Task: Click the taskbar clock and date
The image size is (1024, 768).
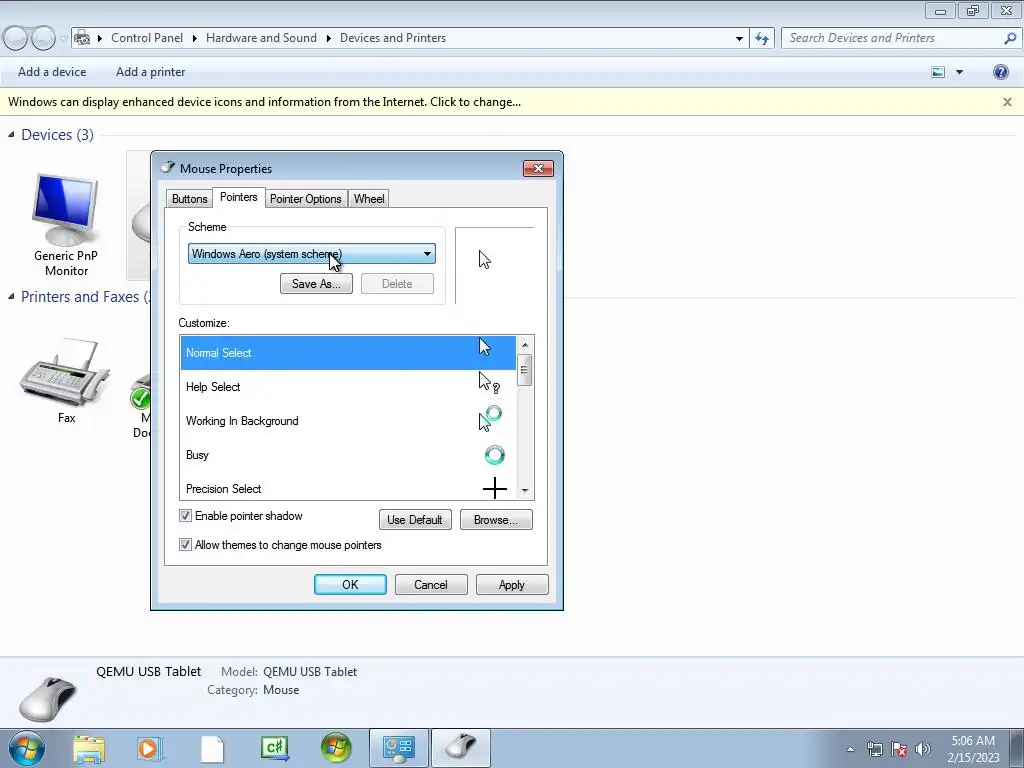Action: pyautogui.click(x=973, y=749)
